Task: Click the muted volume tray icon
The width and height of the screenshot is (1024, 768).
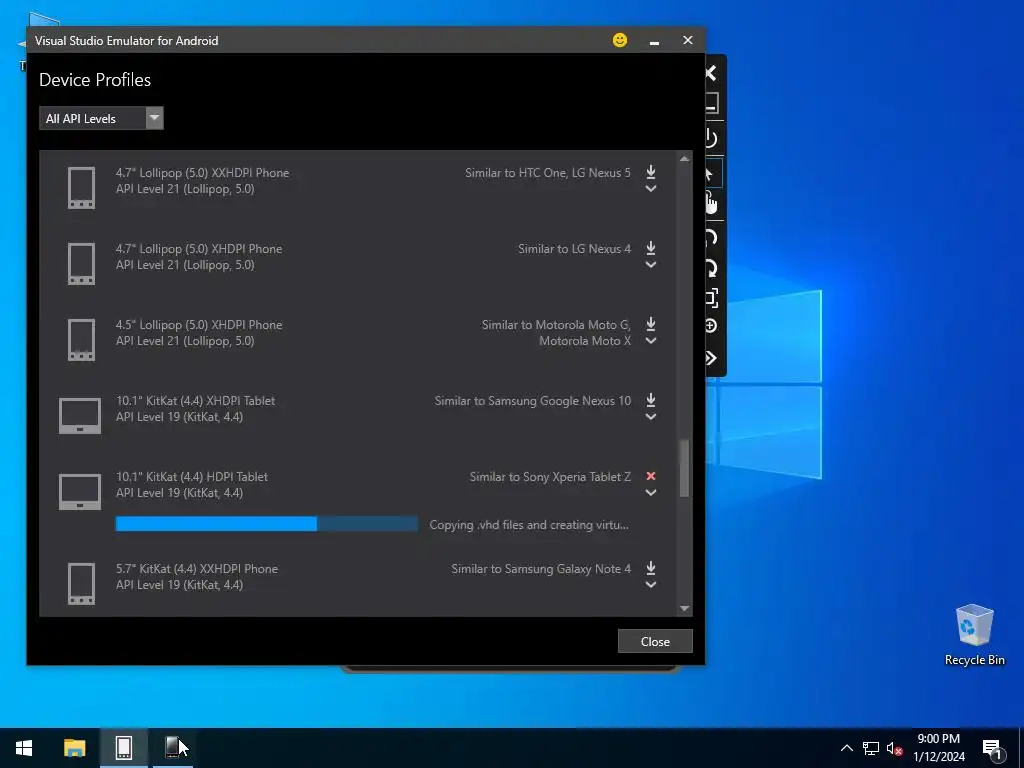Action: click(x=894, y=748)
